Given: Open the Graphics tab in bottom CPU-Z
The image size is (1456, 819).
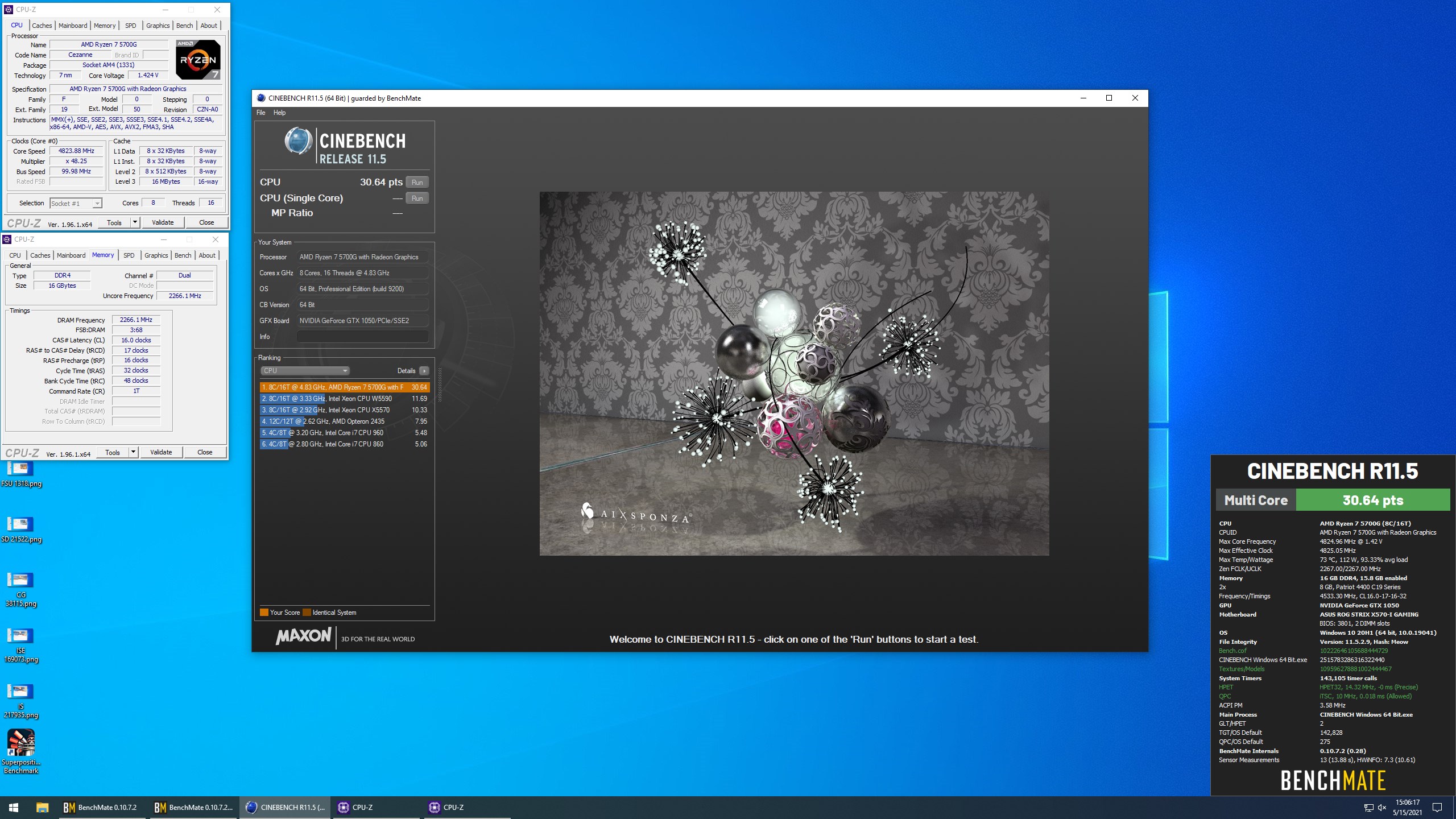Looking at the screenshot, I should pyautogui.click(x=156, y=255).
